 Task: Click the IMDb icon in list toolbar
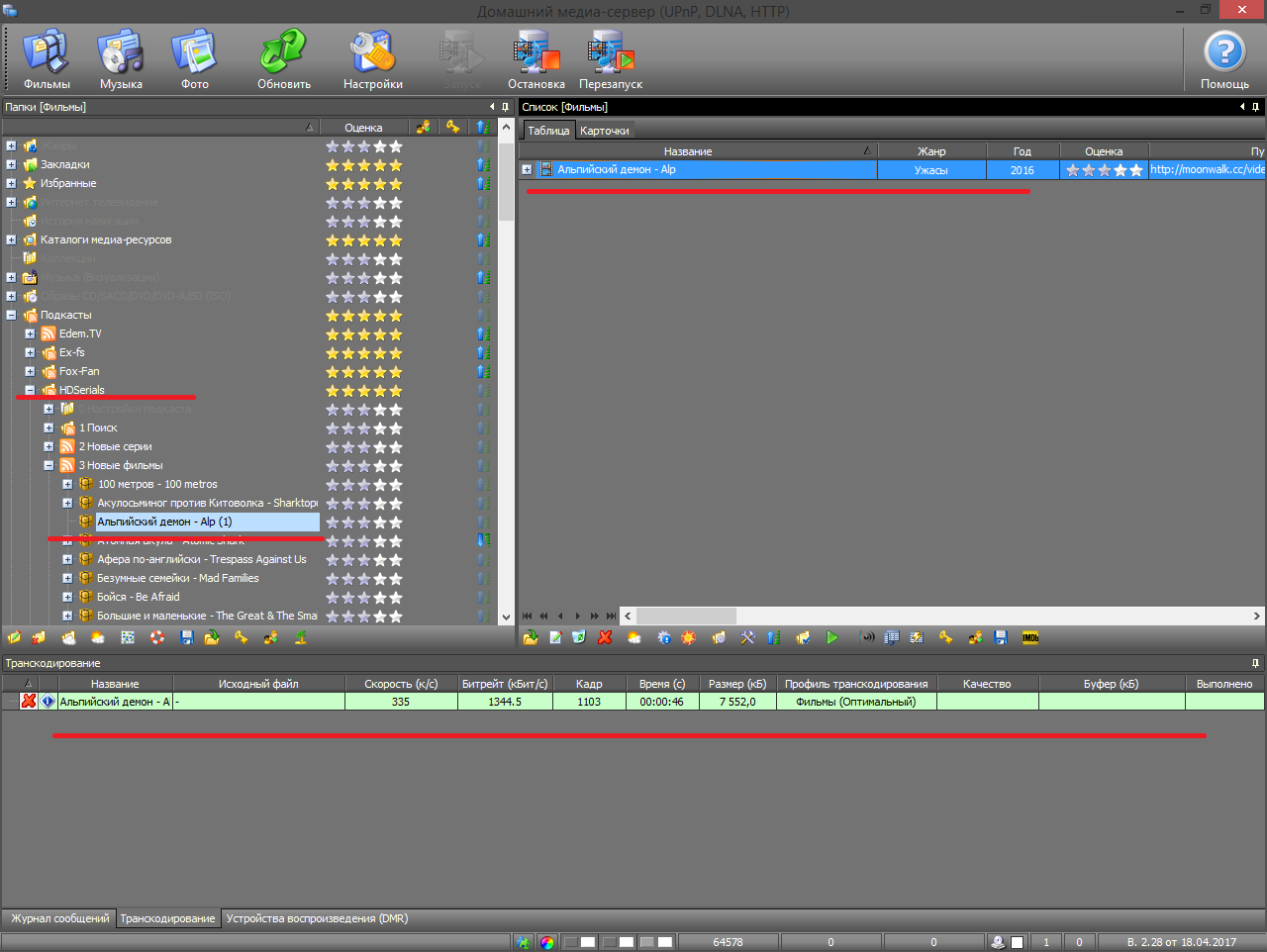(x=1030, y=638)
